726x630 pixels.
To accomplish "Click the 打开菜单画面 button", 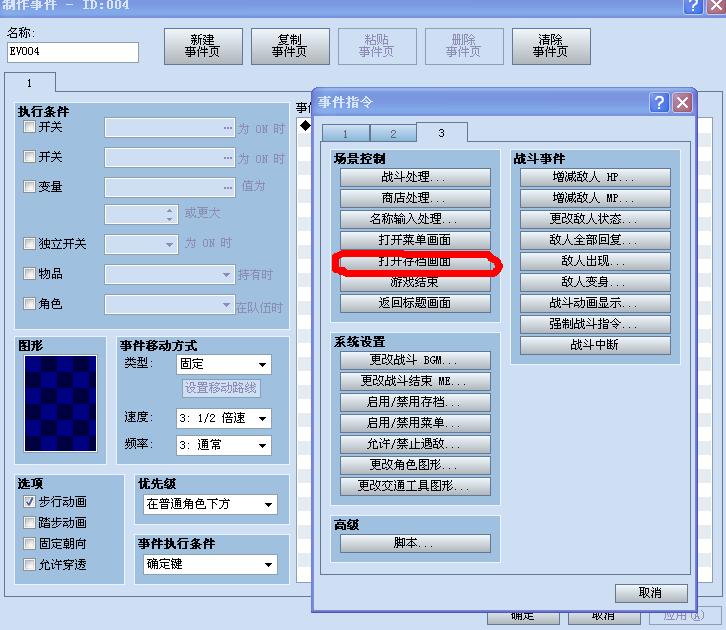I will tap(415, 240).
